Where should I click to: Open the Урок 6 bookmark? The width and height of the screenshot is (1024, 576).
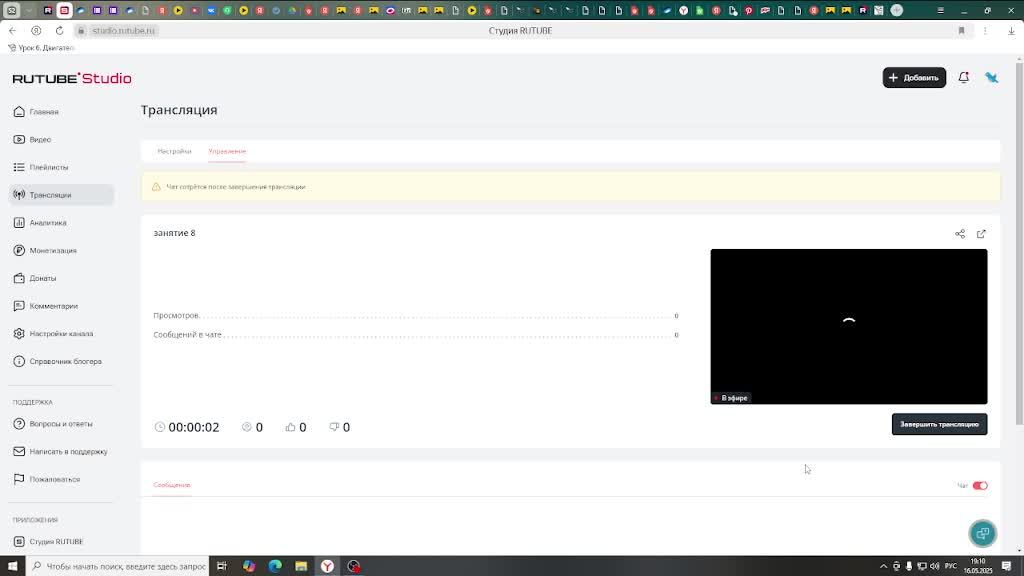pyautogui.click(x=41, y=48)
